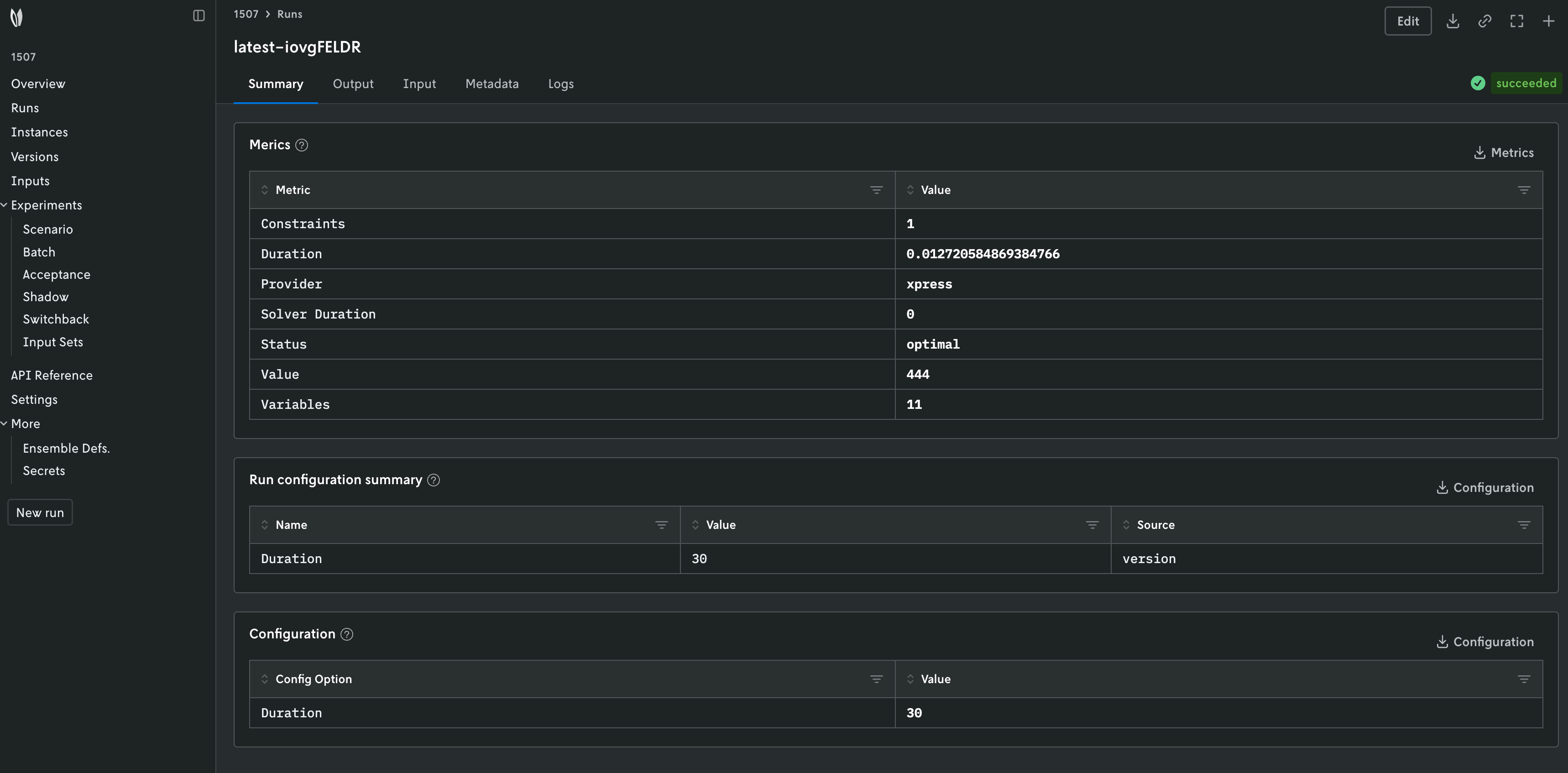This screenshot has height=773, width=1568.
Task: Select Duration value 0.012720584869384766
Action: 983,254
